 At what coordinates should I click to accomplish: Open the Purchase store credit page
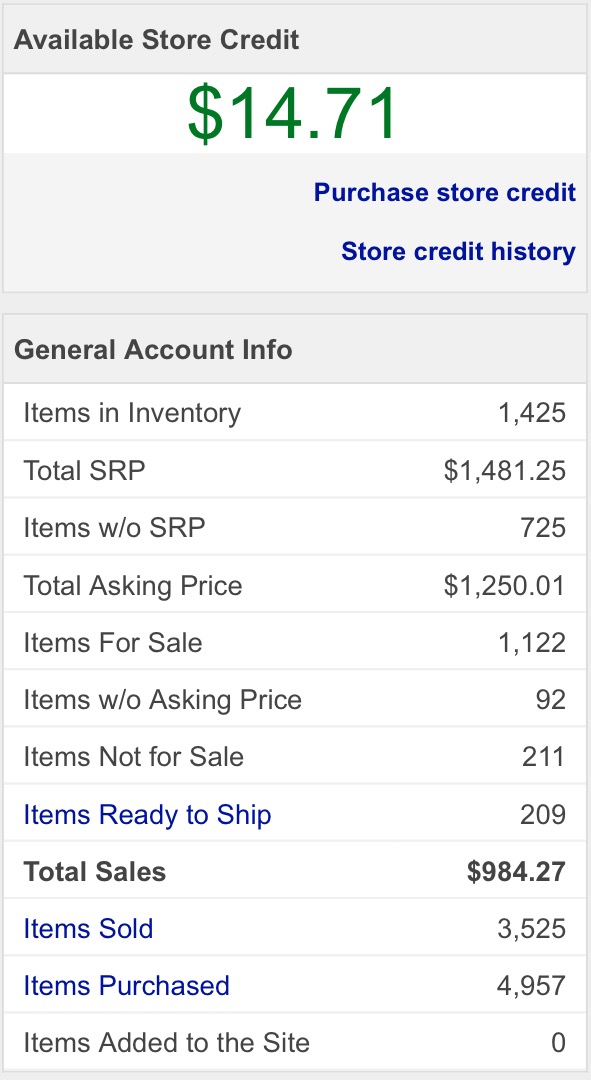point(444,192)
